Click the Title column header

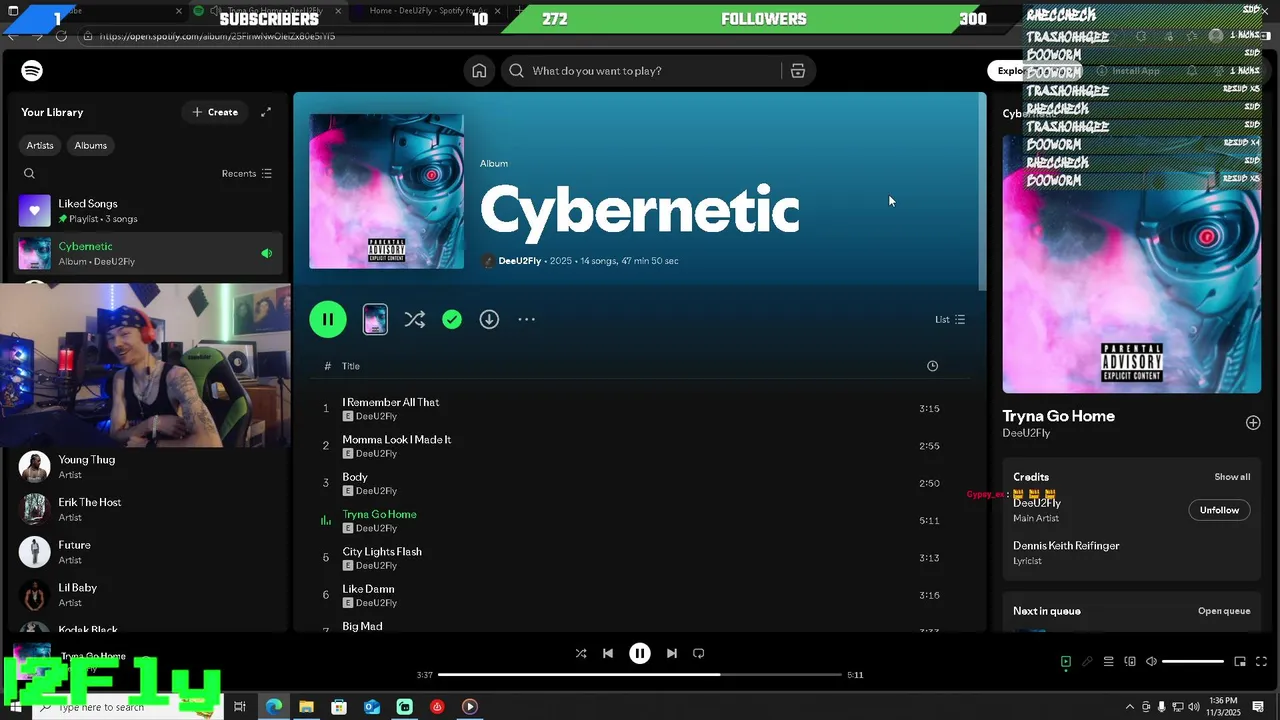(x=351, y=366)
